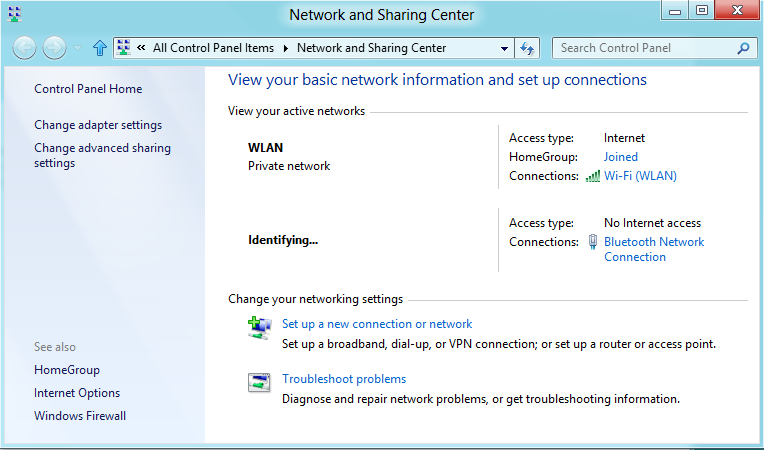Click the magnifier search icon
Image resolution: width=764 pixels, height=450 pixels.
coord(743,48)
